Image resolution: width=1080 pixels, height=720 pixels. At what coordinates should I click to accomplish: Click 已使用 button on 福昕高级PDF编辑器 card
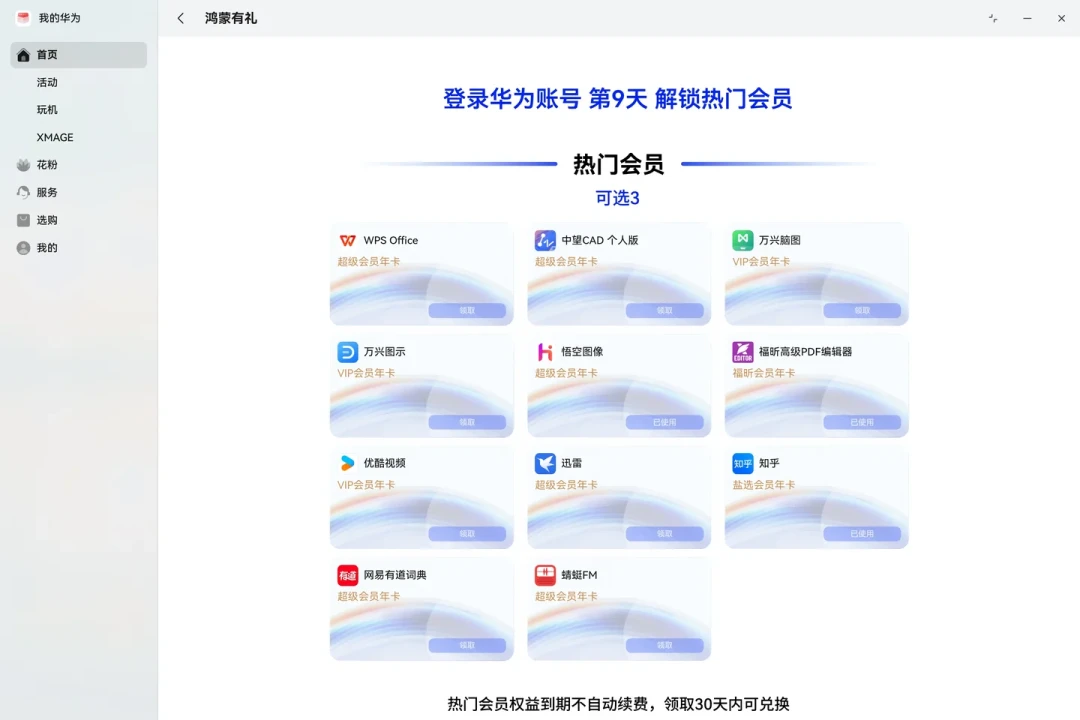click(x=862, y=422)
